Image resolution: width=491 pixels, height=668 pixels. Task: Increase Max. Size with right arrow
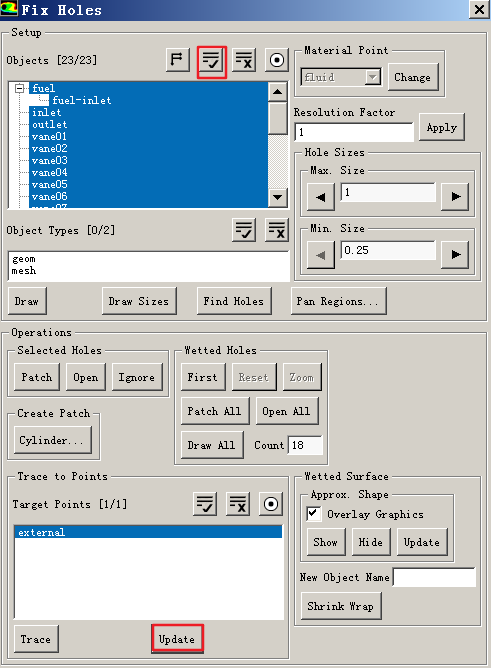pos(455,197)
